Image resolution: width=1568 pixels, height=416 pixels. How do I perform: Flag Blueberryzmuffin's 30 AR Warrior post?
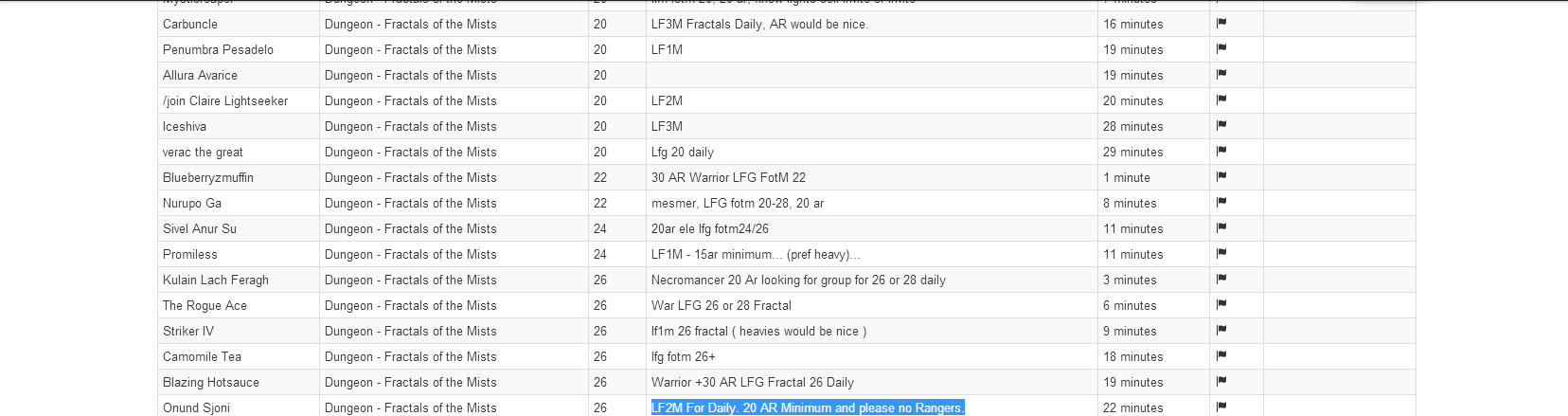pyautogui.click(x=1221, y=176)
